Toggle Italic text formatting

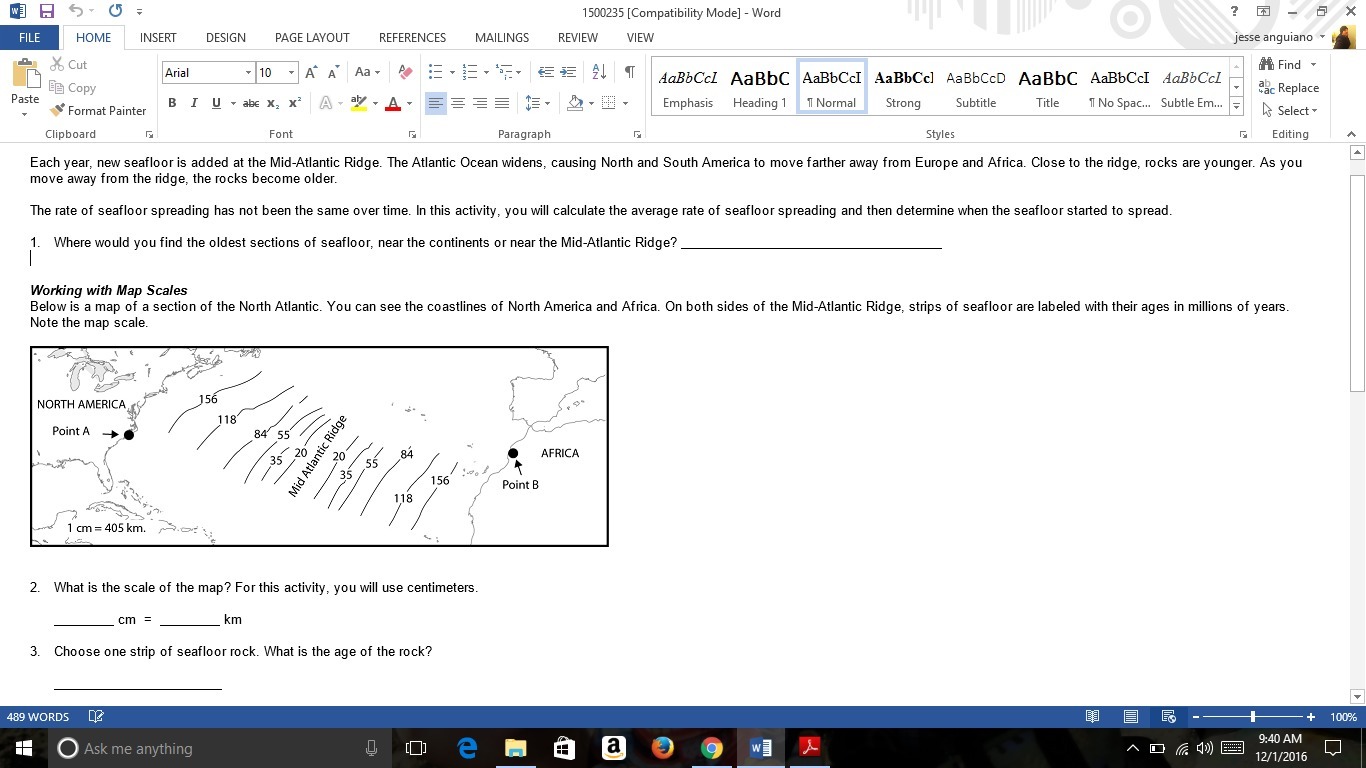click(193, 103)
